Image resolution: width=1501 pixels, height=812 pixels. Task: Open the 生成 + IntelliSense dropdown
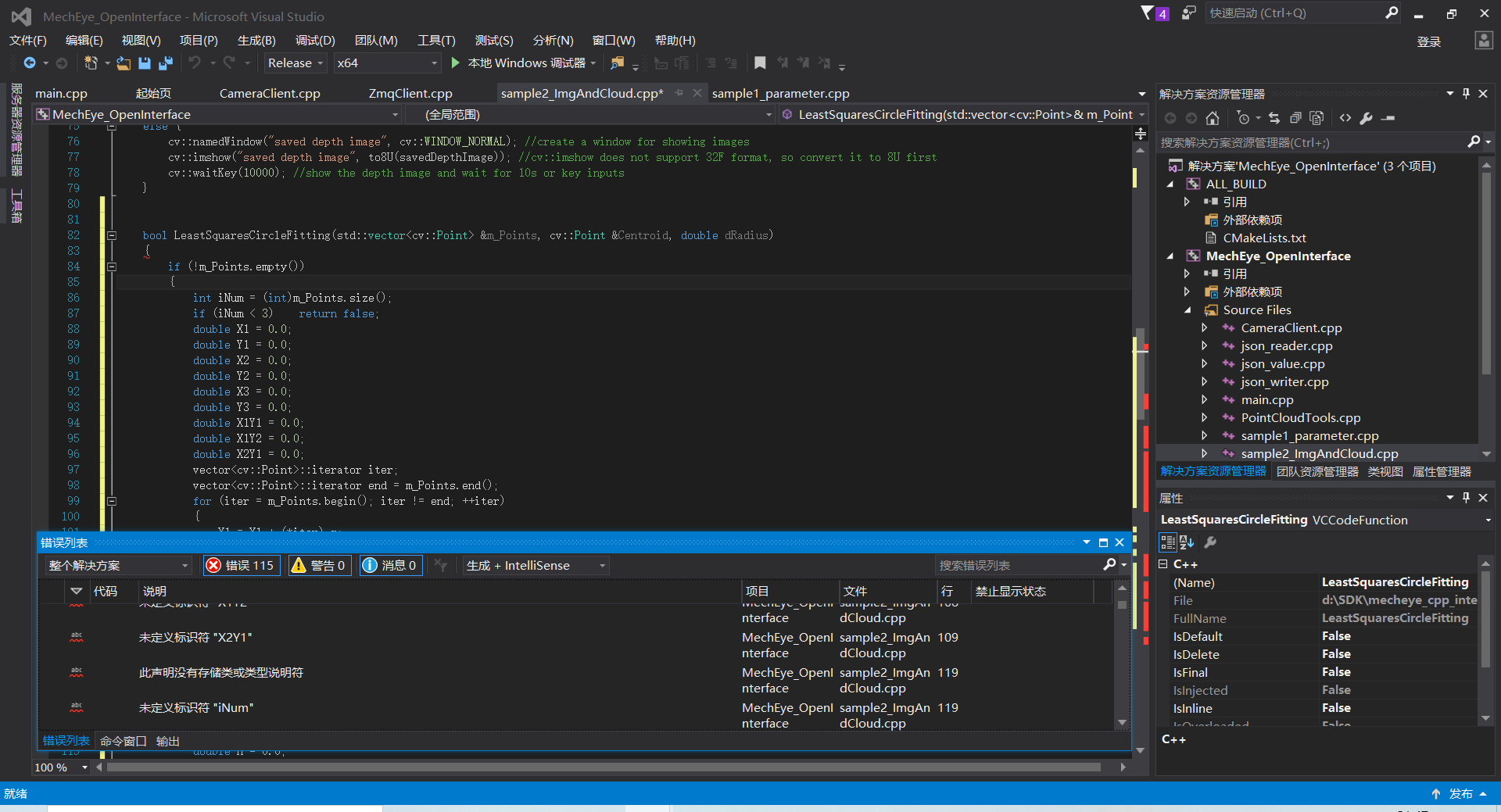[x=536, y=565]
